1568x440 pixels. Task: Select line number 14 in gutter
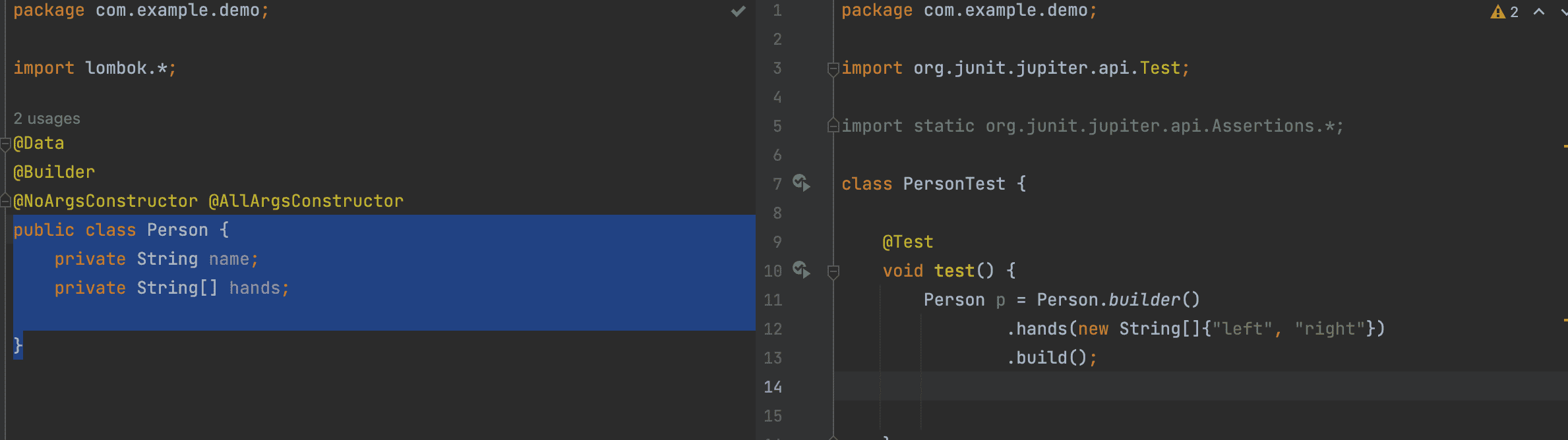point(773,387)
